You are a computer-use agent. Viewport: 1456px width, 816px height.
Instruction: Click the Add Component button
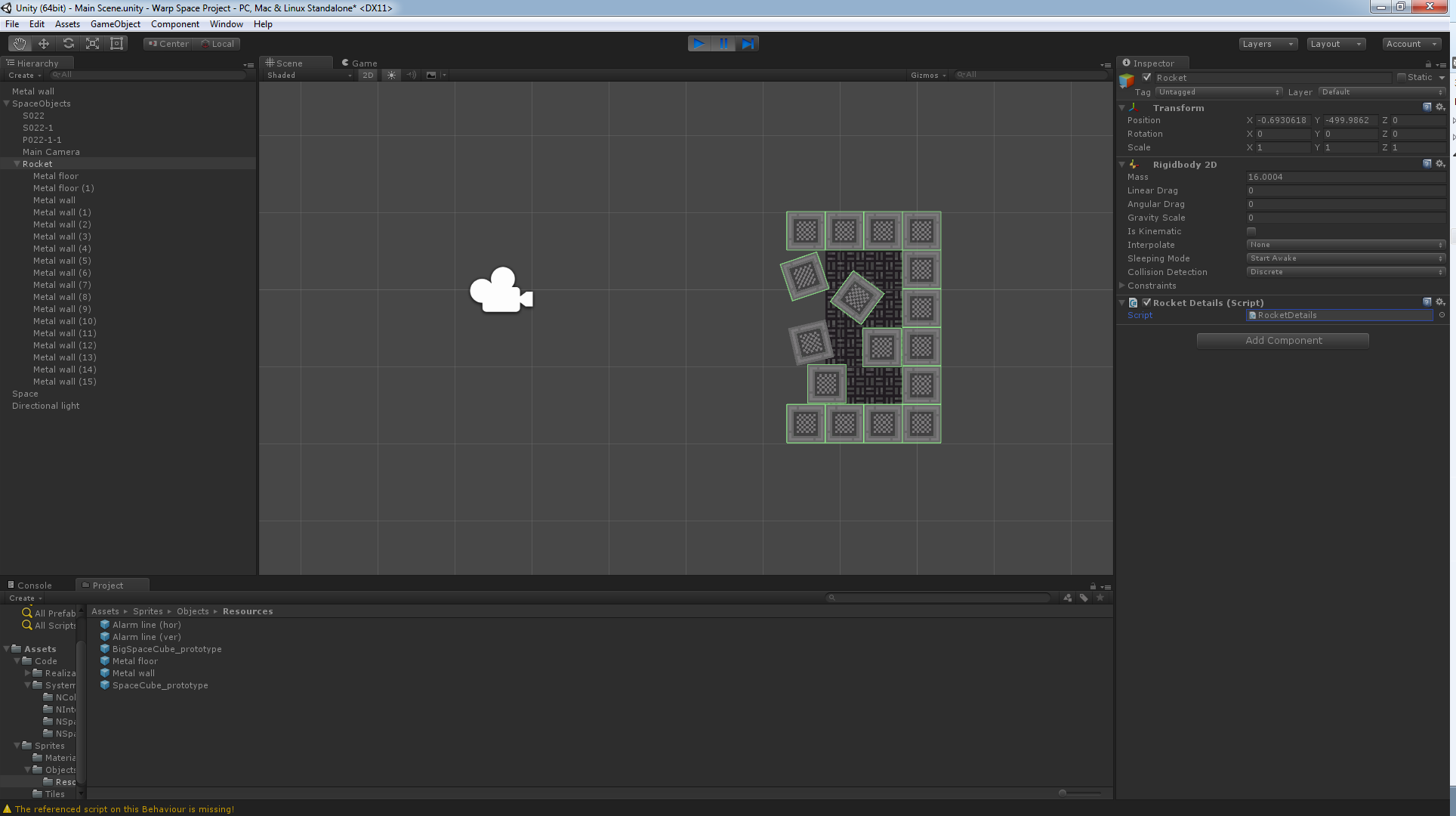(1283, 341)
